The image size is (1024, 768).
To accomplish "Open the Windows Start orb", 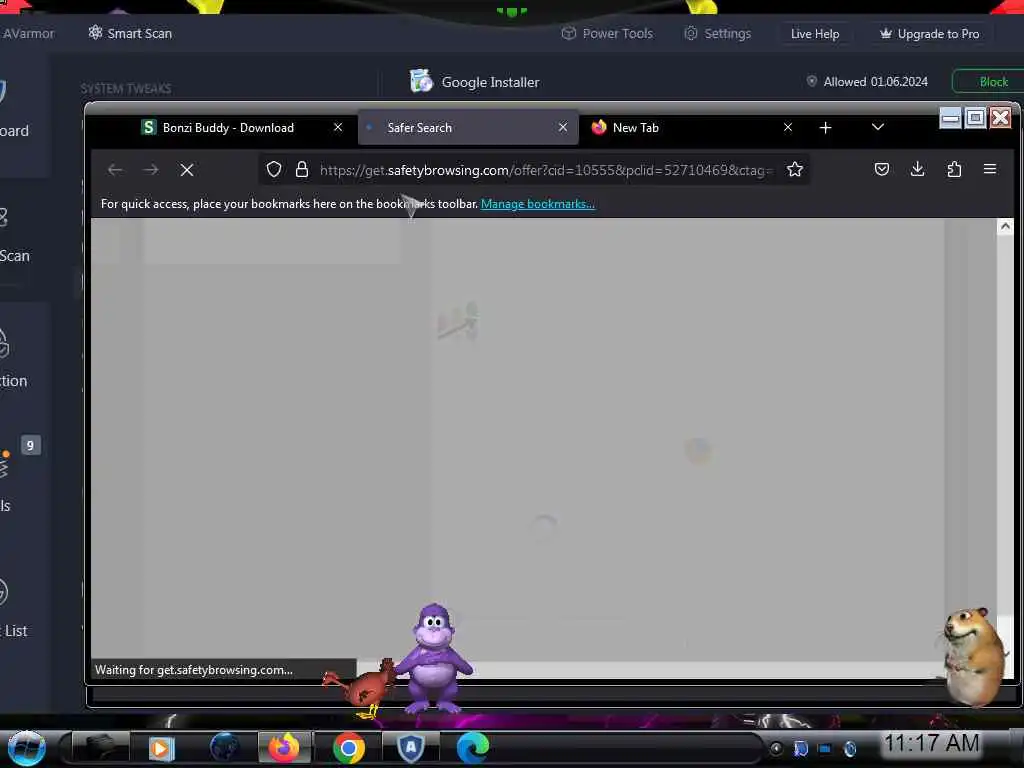I will (x=26, y=748).
